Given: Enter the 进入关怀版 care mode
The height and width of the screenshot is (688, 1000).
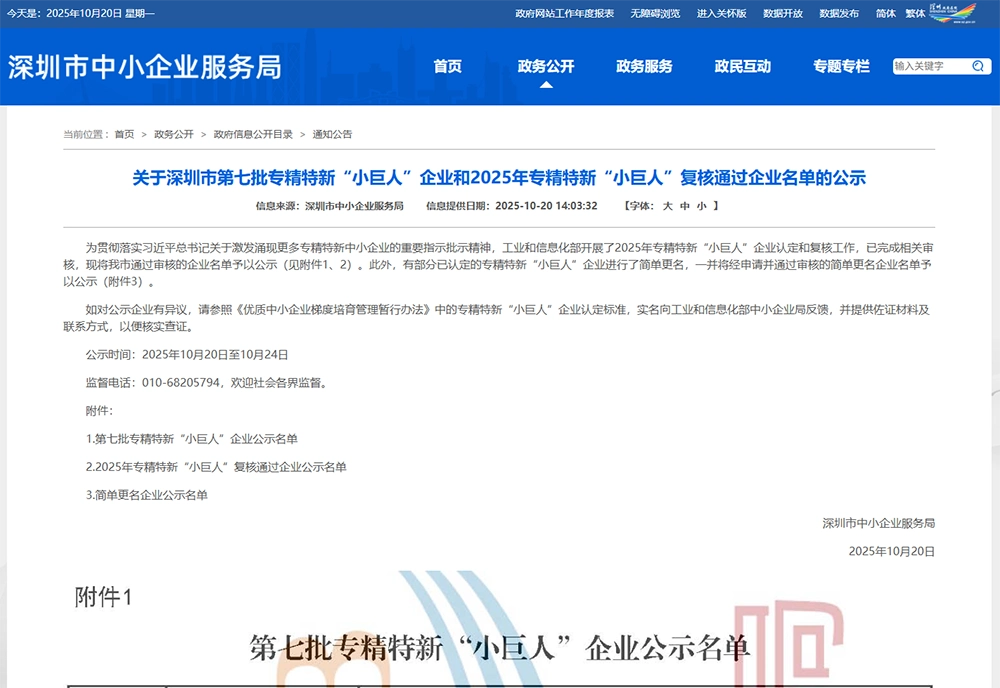Looking at the screenshot, I should point(721,13).
